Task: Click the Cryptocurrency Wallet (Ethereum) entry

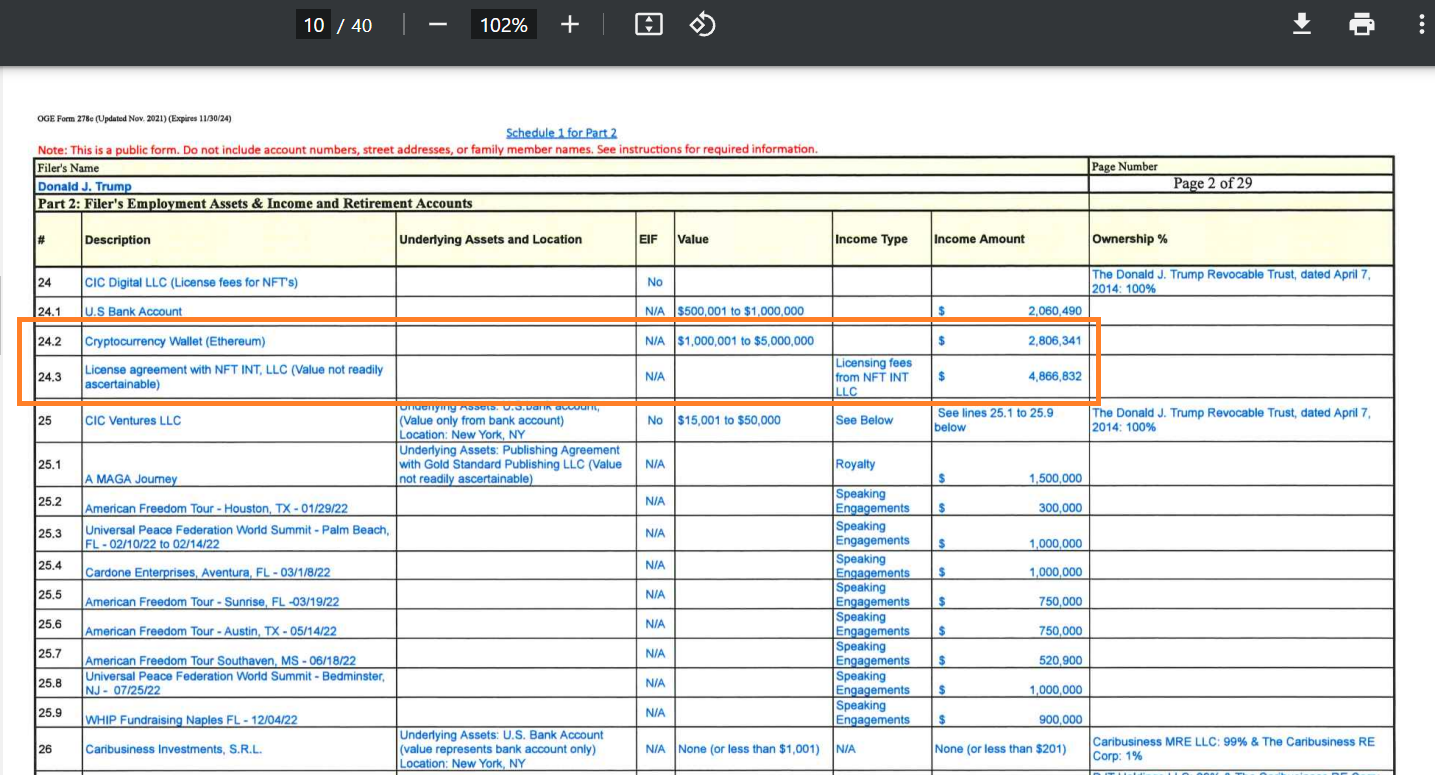Action: (175, 341)
